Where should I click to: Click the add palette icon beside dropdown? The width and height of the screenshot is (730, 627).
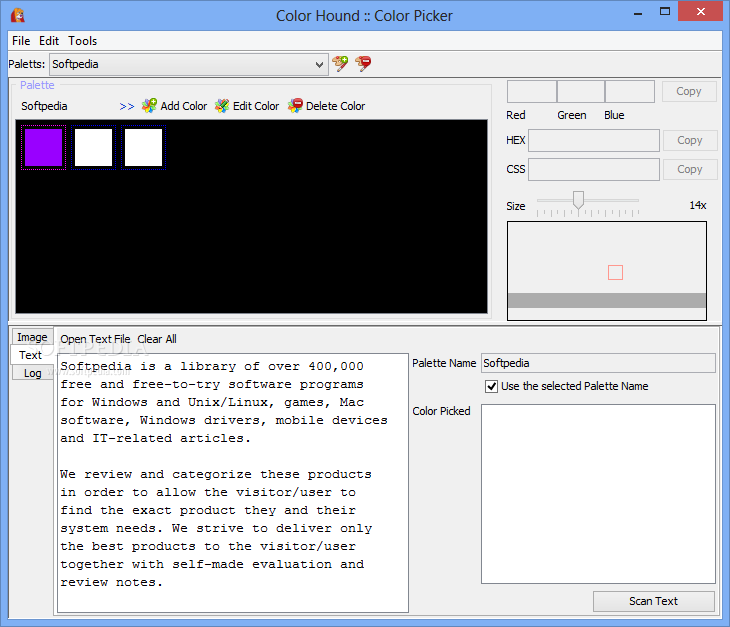click(340, 63)
